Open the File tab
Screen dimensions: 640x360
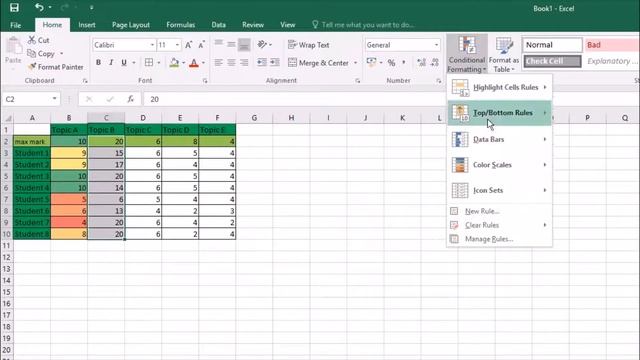16,25
